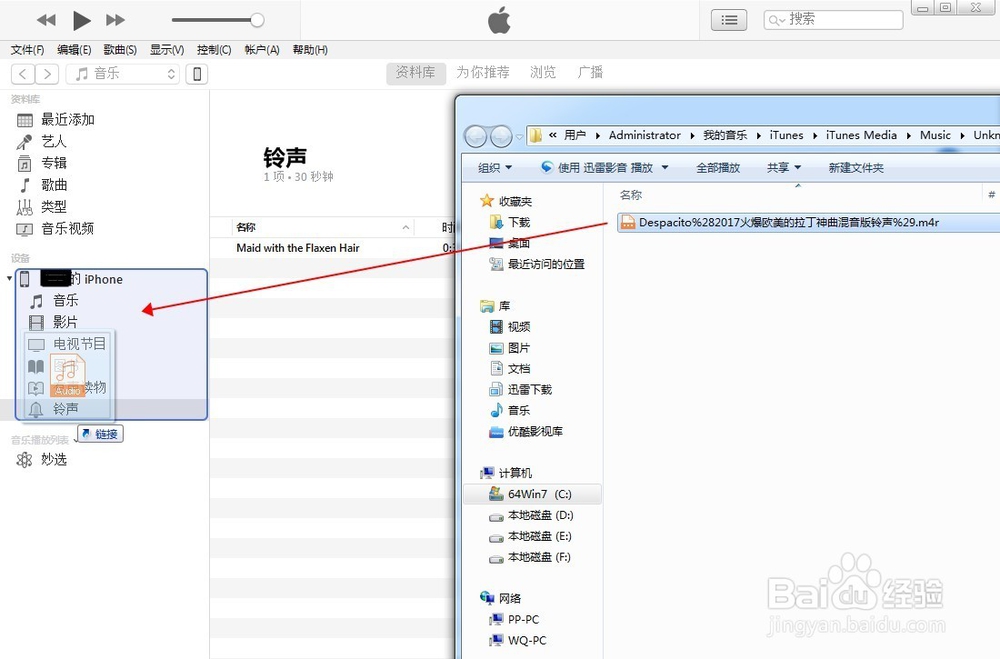
Task: Select 最近添加 in the library sidebar
Action: click(x=68, y=120)
